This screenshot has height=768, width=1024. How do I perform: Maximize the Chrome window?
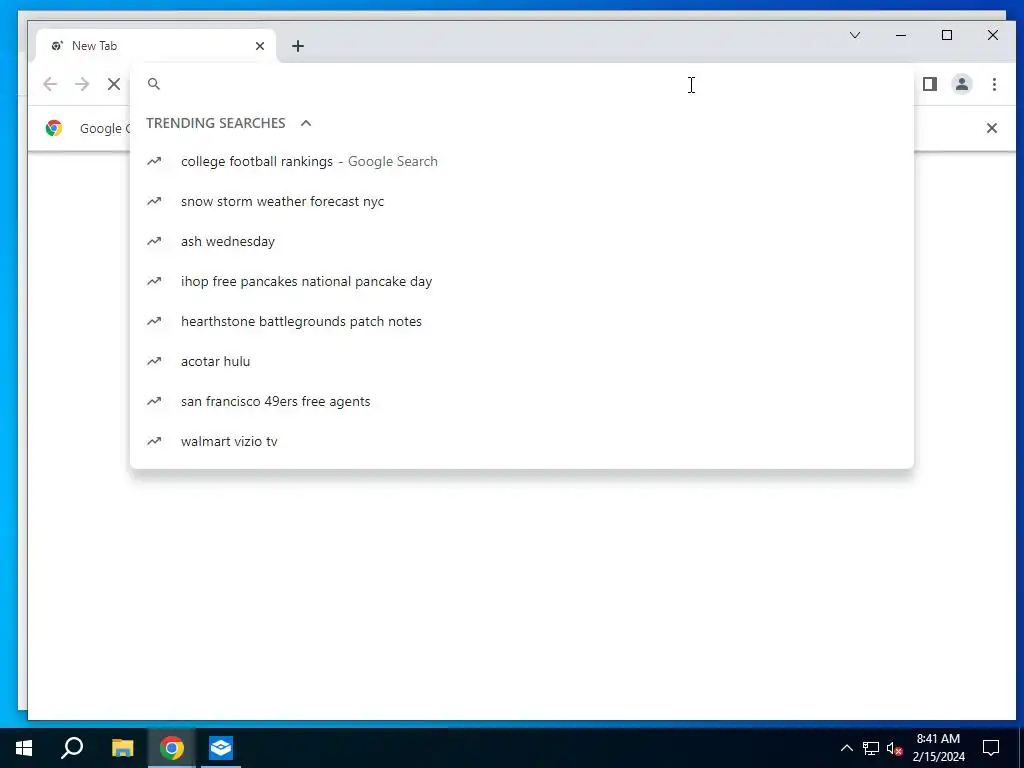pos(947,35)
